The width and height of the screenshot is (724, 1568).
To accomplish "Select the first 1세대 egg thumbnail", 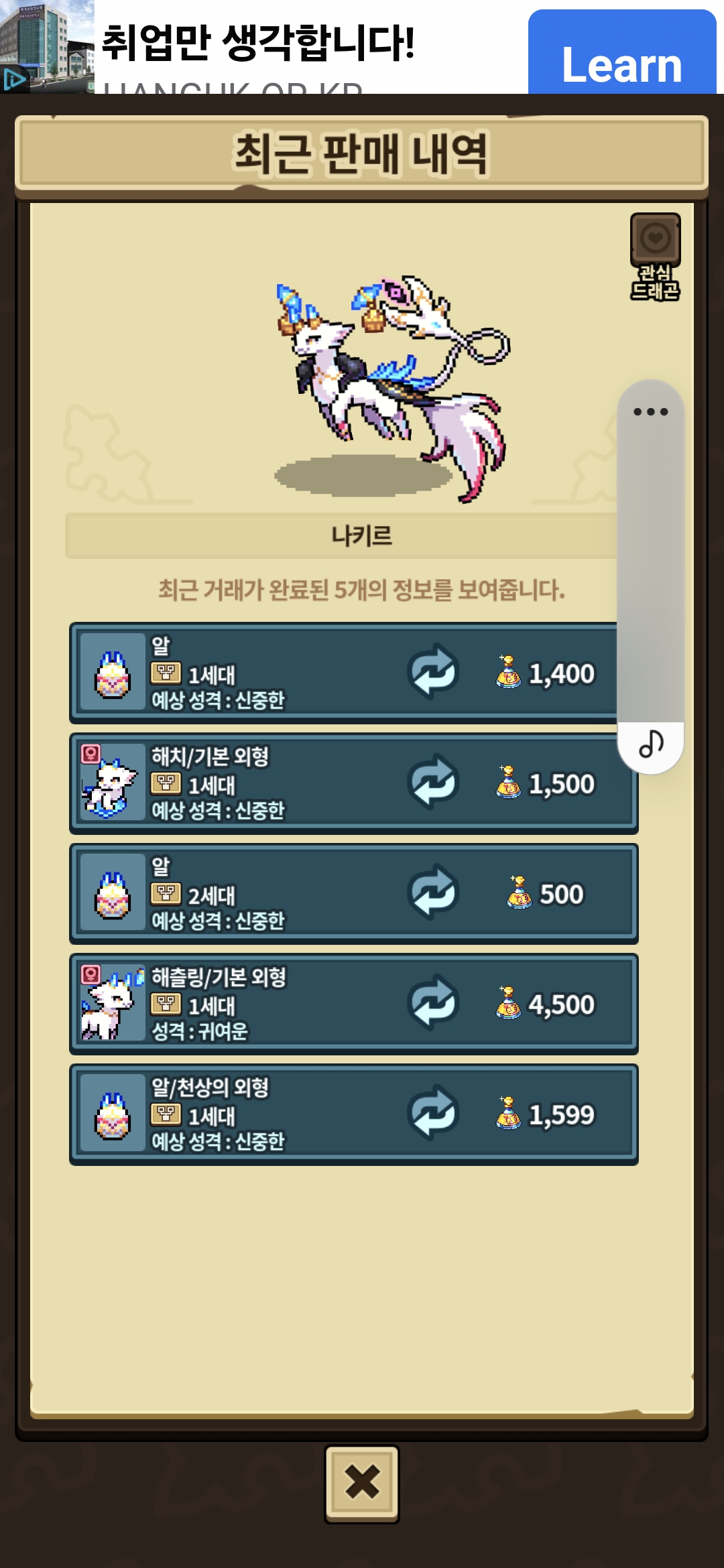I will [x=113, y=672].
